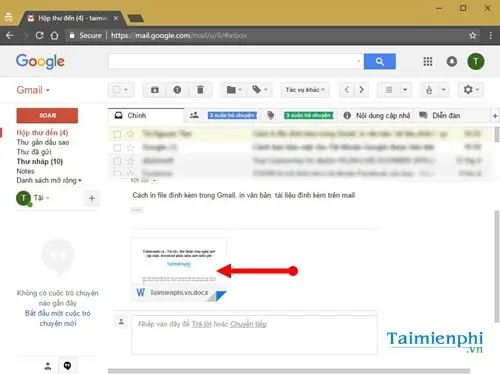Go to older conversation arrow

click(361, 90)
